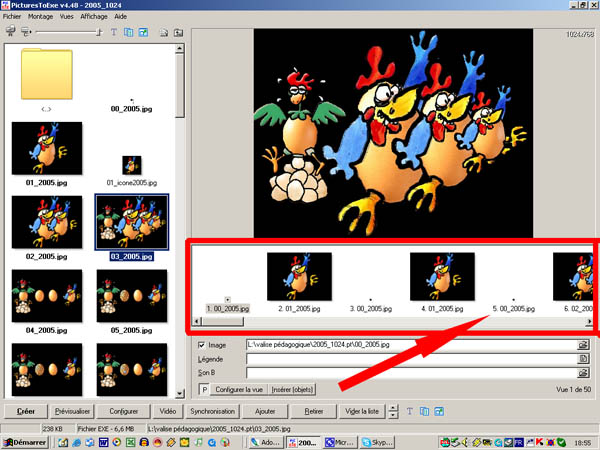The image size is (600, 450).
Task: Open the Skype taskbar button
Action: click(x=377, y=442)
